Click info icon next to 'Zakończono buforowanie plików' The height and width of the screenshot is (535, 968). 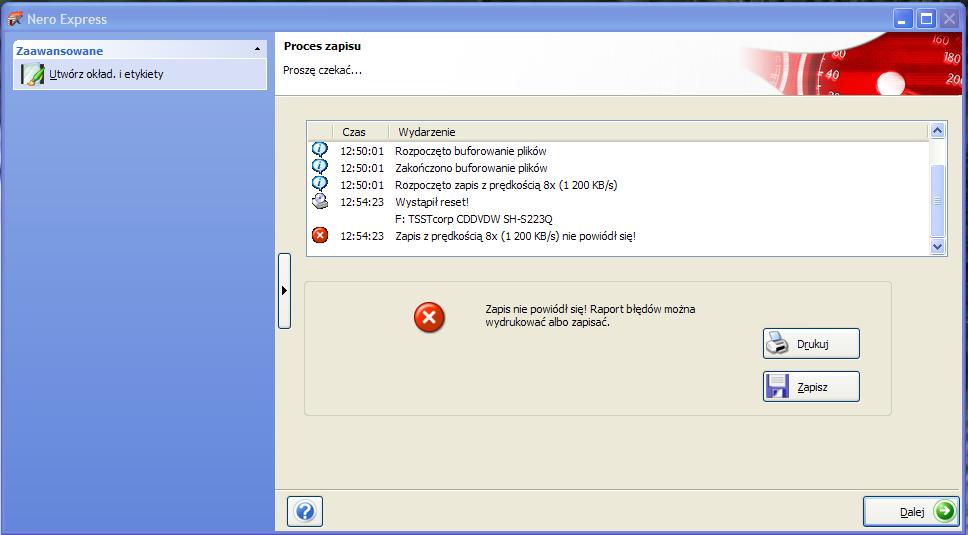pos(320,167)
